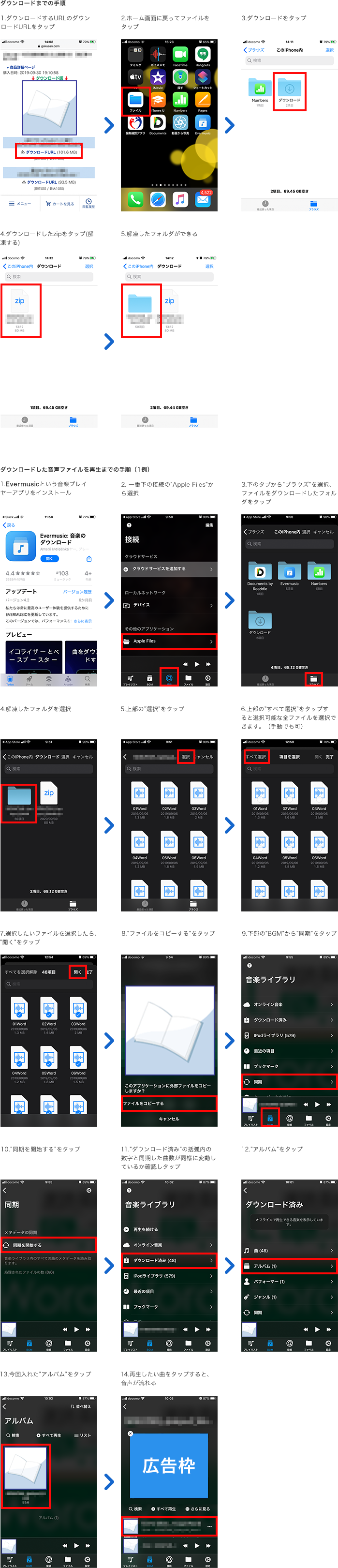Tap 編集 at the top of the 接続 screen
Viewport: 338px width, 1568px height.
pos(209,525)
